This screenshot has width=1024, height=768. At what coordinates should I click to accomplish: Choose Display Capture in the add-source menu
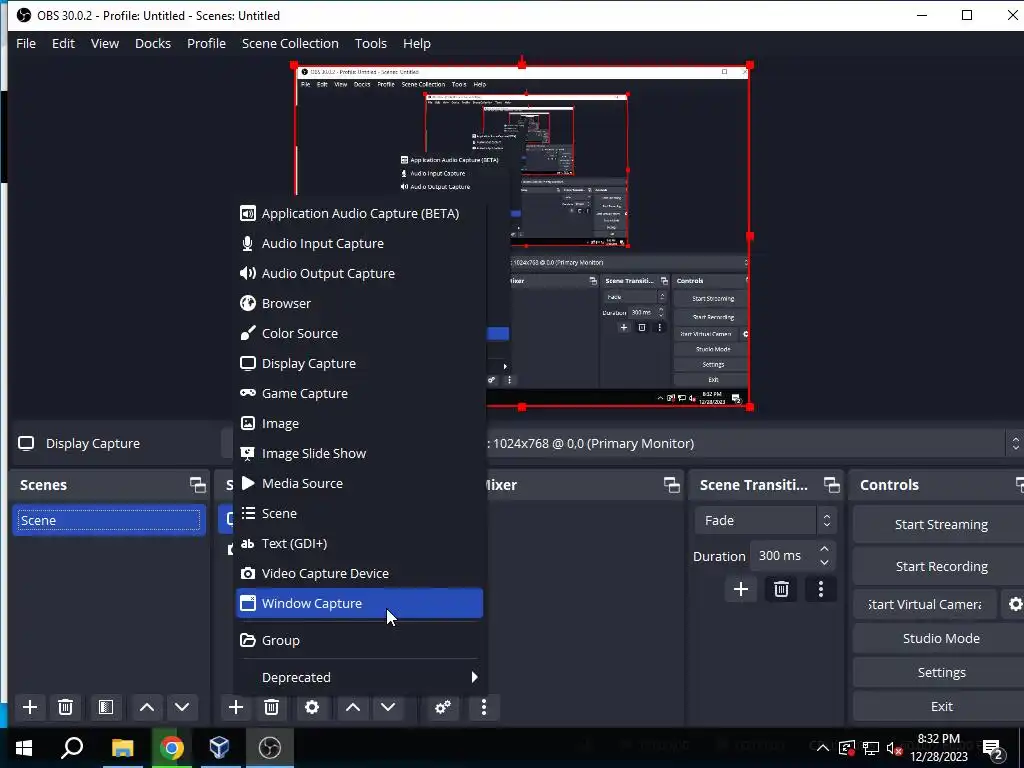tap(359, 364)
